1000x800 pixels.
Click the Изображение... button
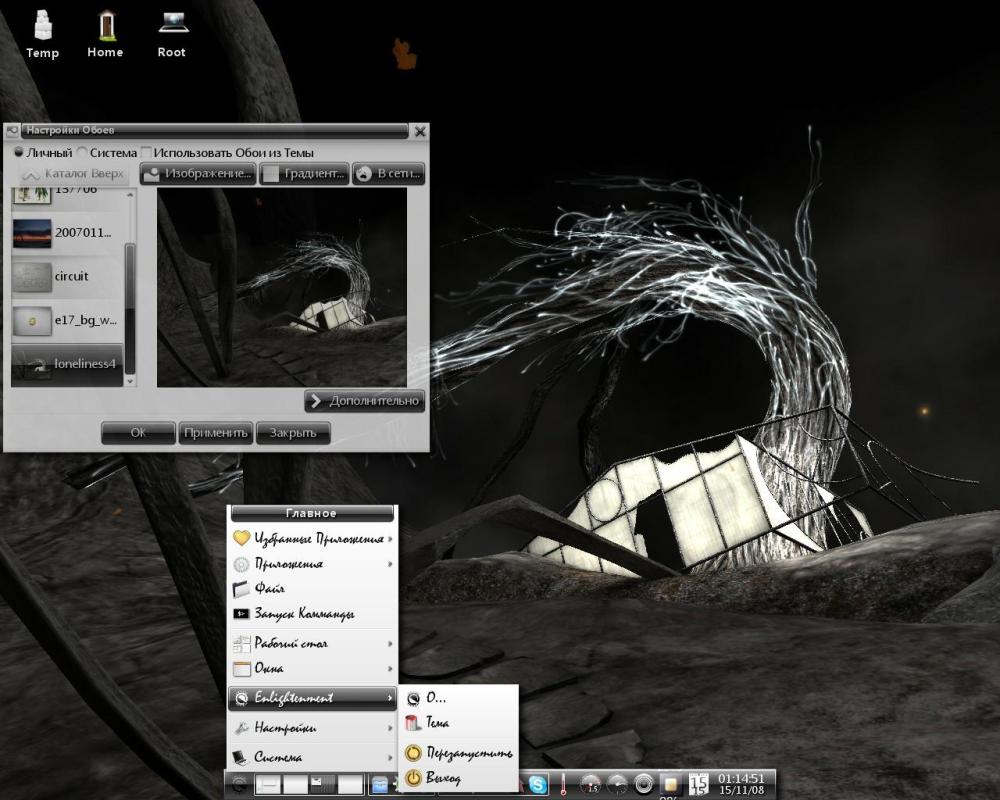click(198, 174)
